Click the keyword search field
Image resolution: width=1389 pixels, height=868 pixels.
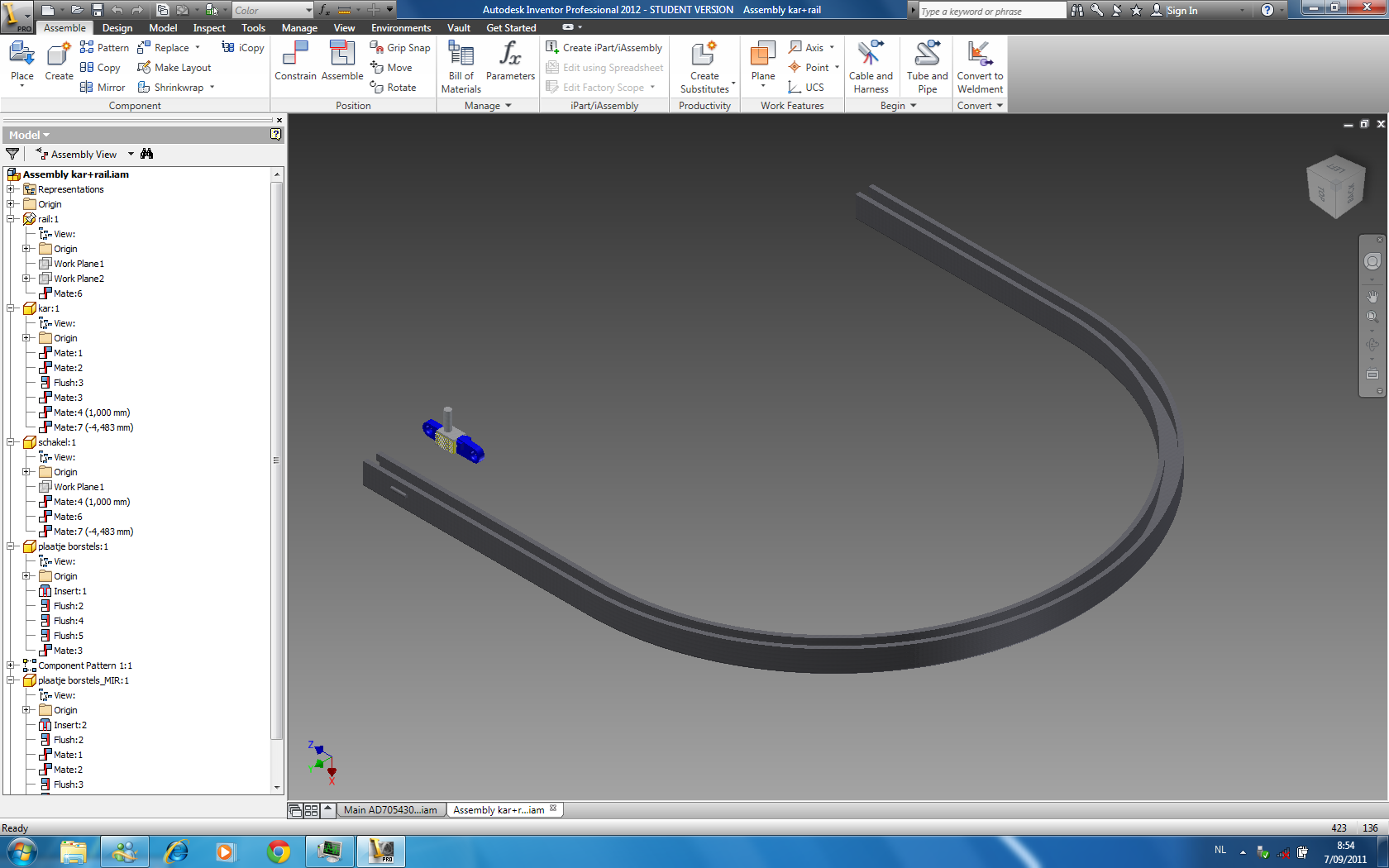(991, 11)
